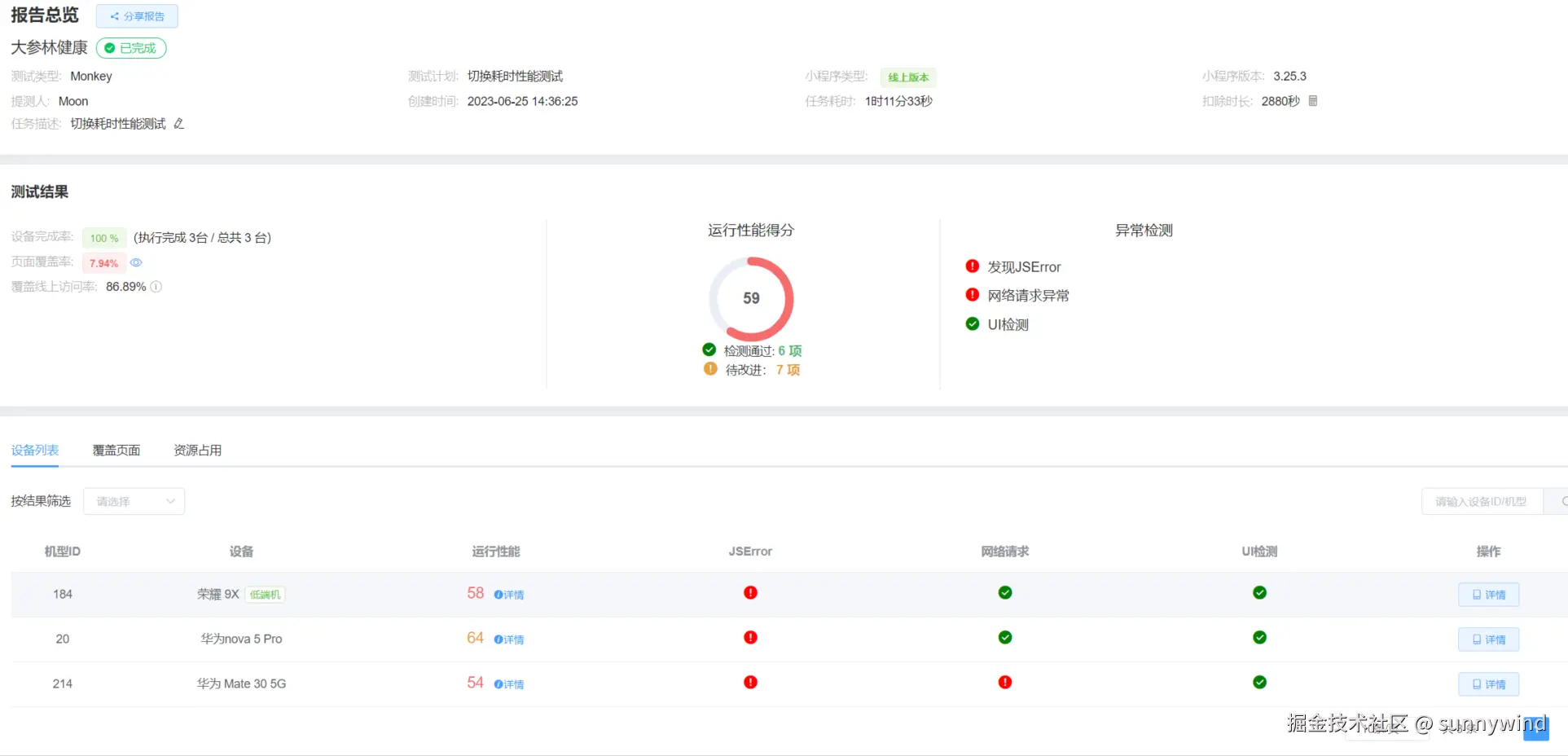Click the 设备 column header
1568x756 pixels.
[241, 552]
